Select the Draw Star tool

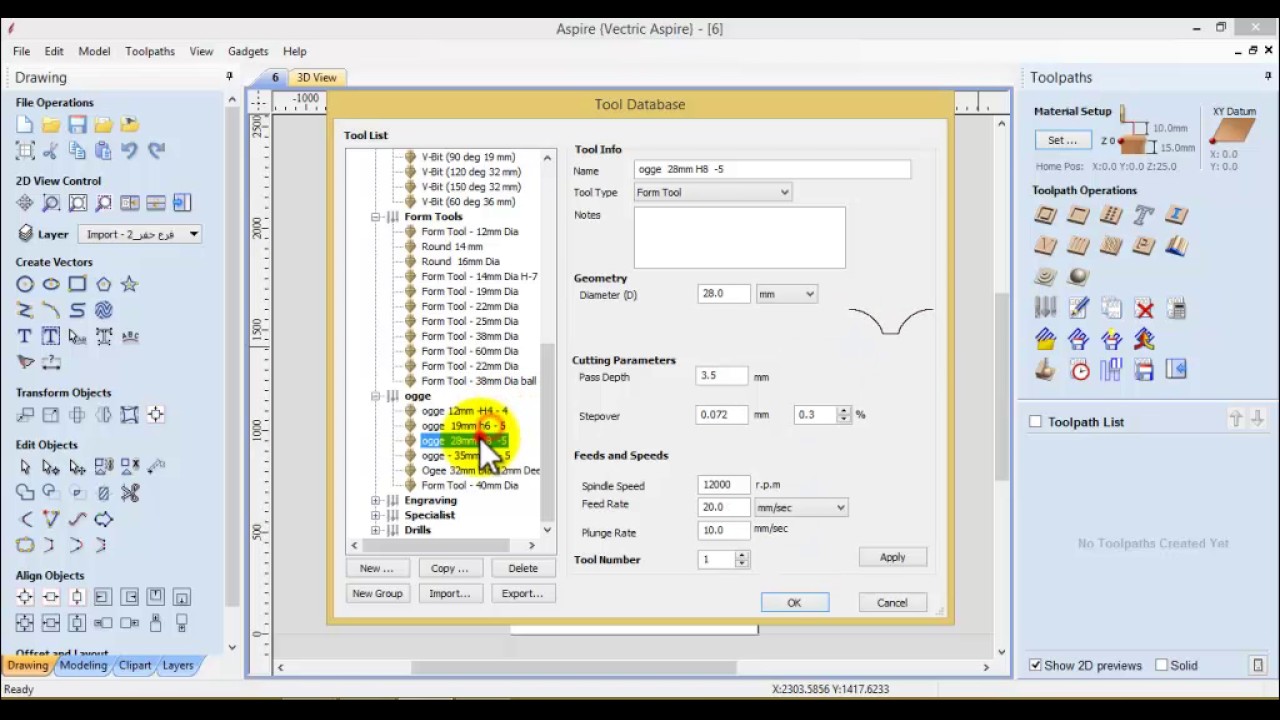coord(129,284)
